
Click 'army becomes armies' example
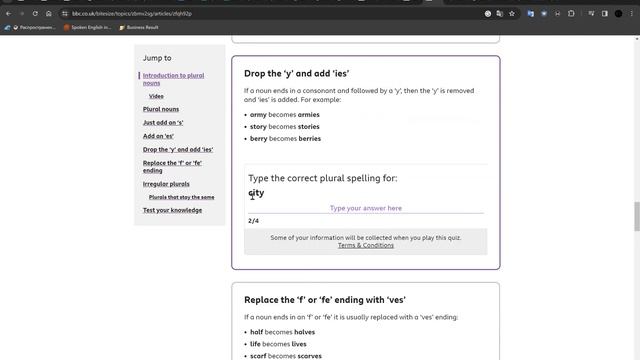[285, 115]
